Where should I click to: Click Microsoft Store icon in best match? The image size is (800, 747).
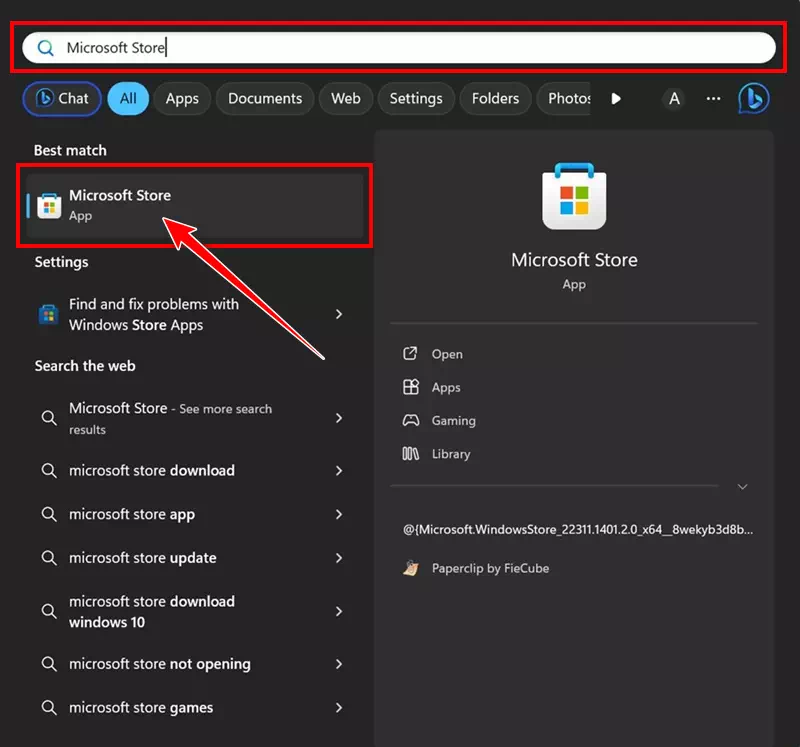point(49,206)
